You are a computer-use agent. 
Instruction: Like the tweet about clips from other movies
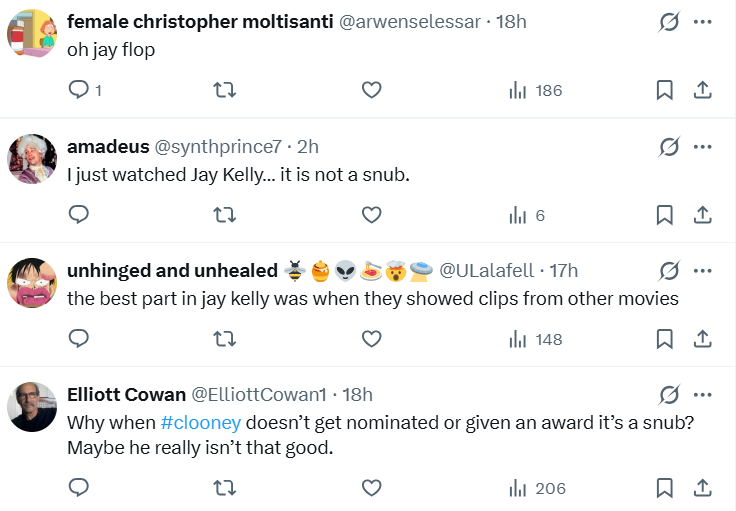click(371, 339)
